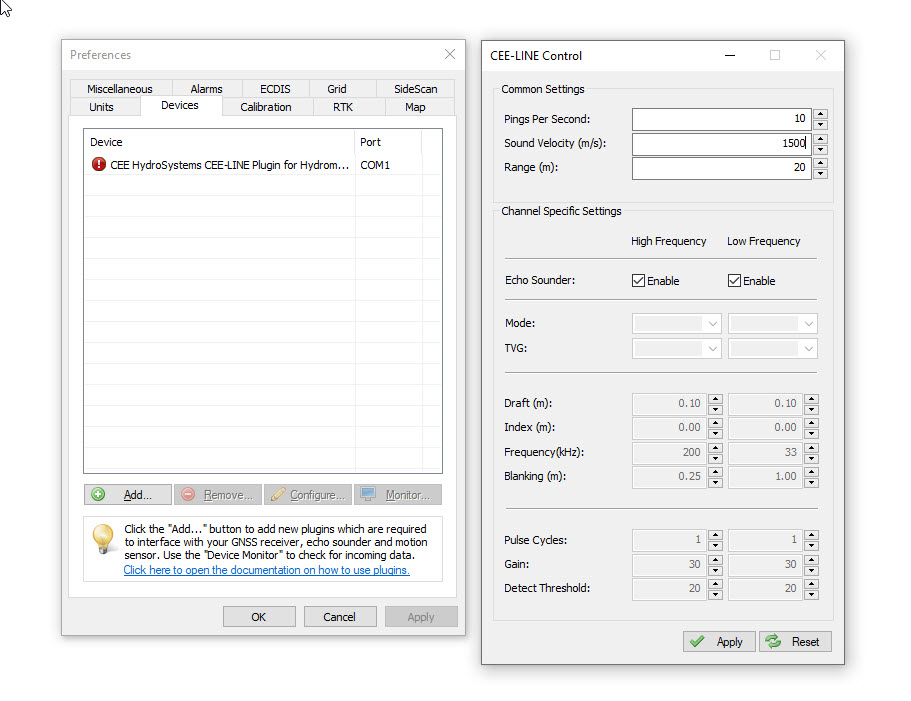Open the ECDIS tab
This screenshot has width=911, height=701.
[275, 88]
